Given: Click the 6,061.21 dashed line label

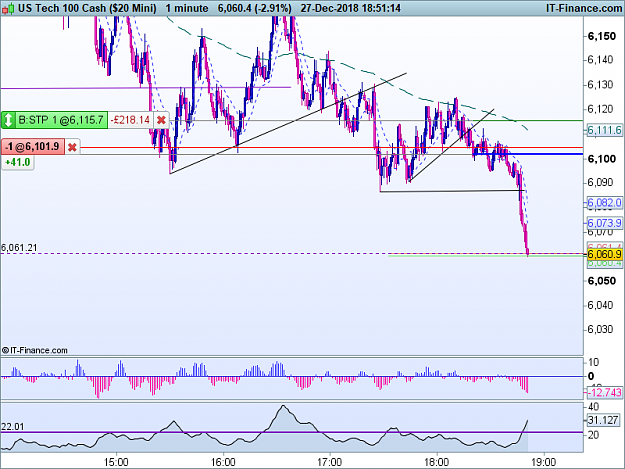Looking at the screenshot, I should click(x=19, y=248).
